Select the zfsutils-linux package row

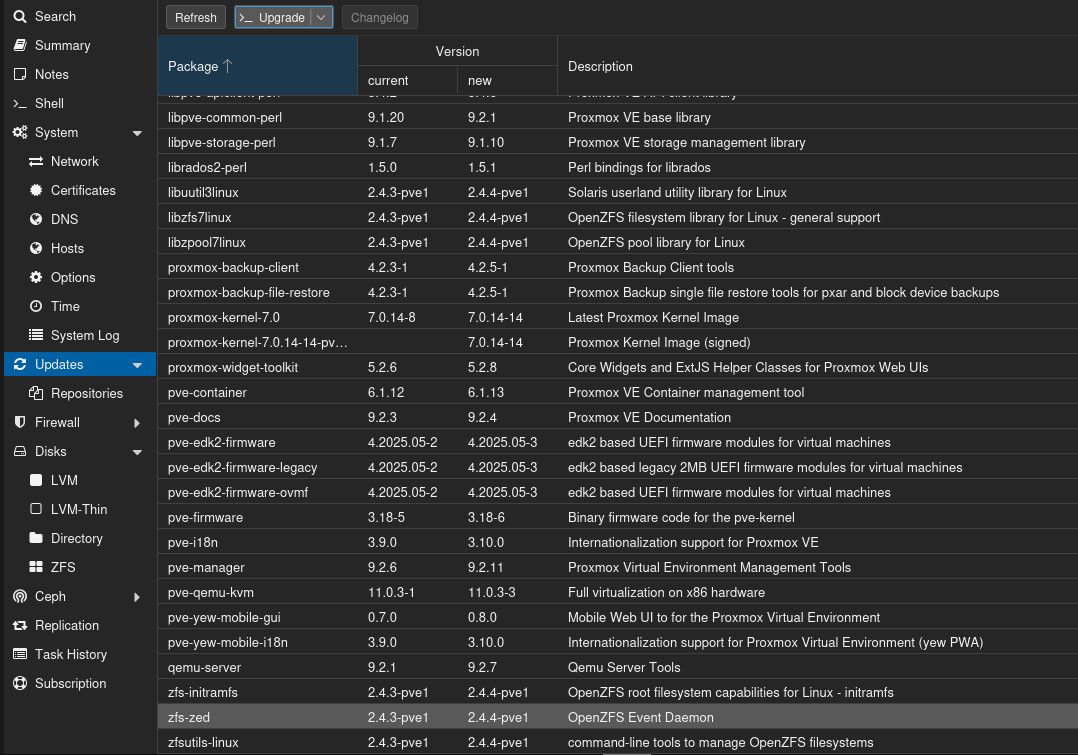tap(617, 742)
